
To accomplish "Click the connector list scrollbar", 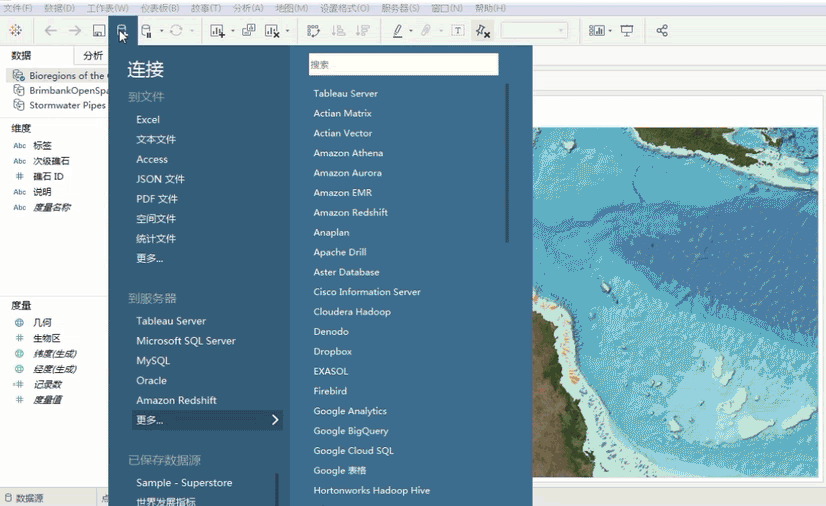I will 507,163.
